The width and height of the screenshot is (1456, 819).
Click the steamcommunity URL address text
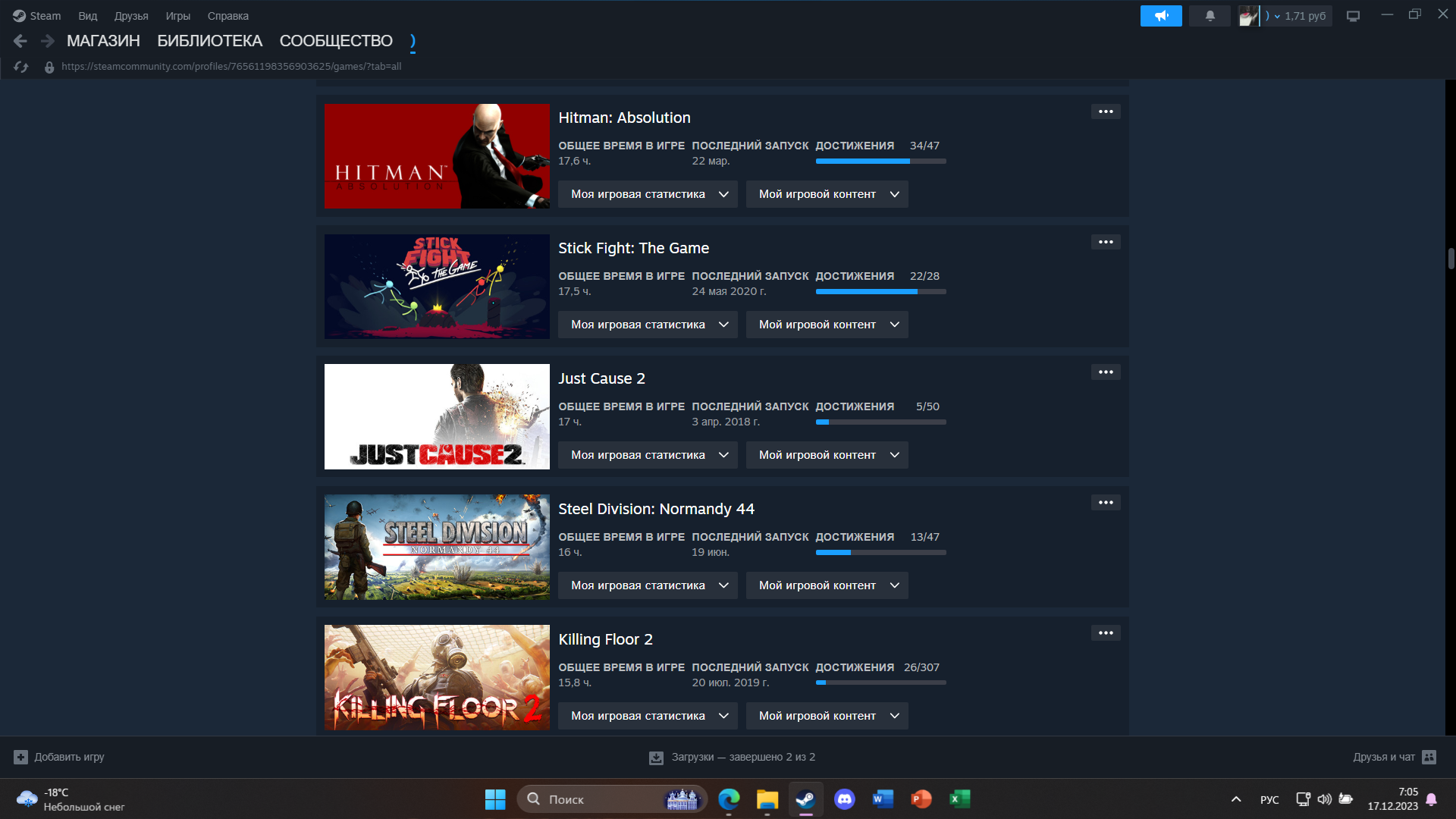tap(231, 67)
